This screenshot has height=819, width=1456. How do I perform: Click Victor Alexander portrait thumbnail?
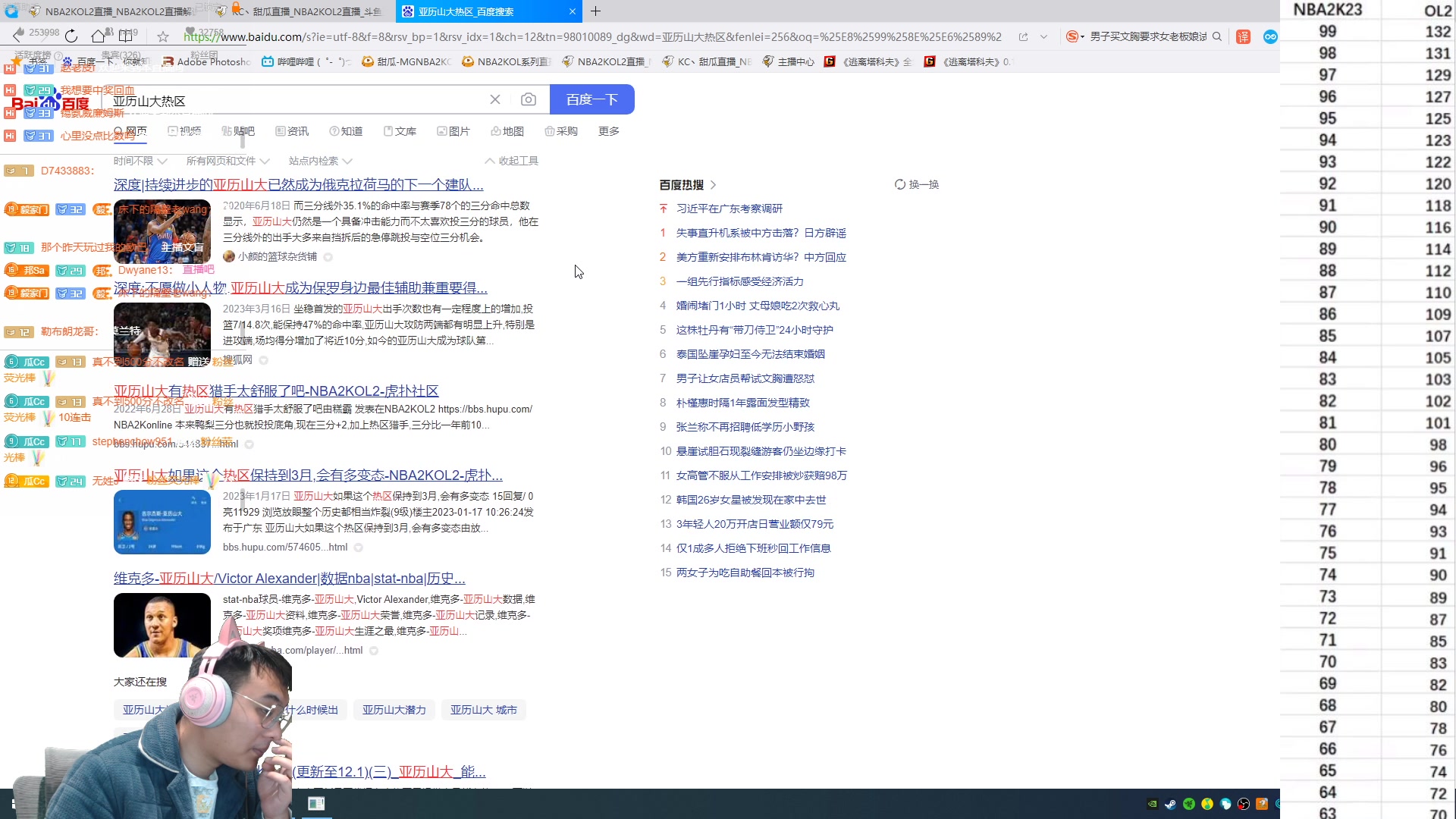pyautogui.click(x=162, y=625)
